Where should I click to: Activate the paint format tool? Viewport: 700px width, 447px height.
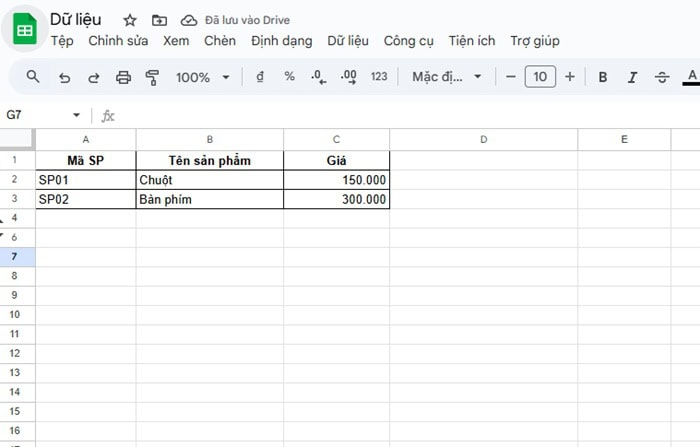click(x=152, y=78)
